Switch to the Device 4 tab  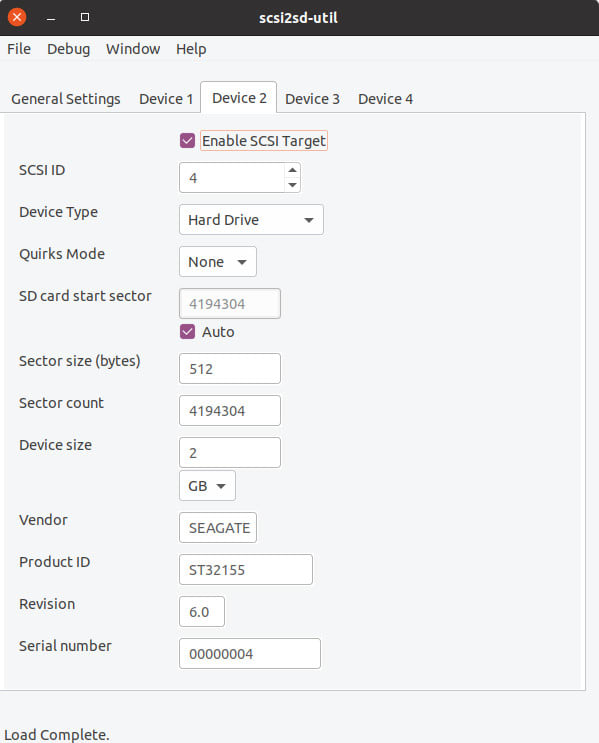(385, 99)
